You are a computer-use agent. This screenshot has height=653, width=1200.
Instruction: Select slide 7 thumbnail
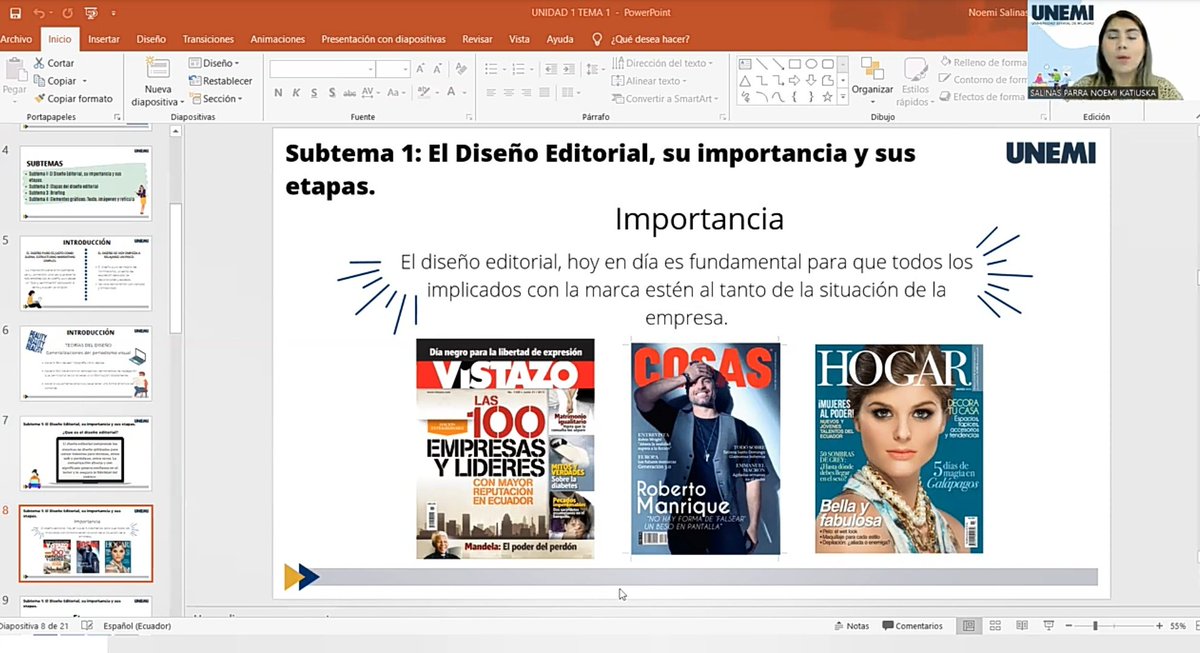click(86, 453)
